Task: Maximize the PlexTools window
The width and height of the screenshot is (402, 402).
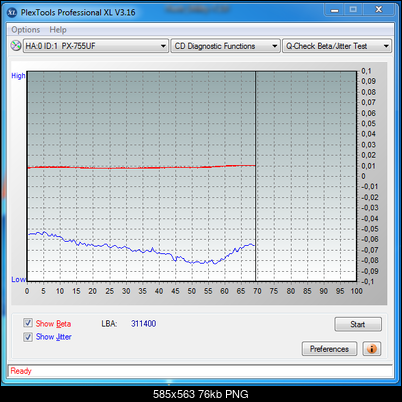Action: (x=353, y=10)
